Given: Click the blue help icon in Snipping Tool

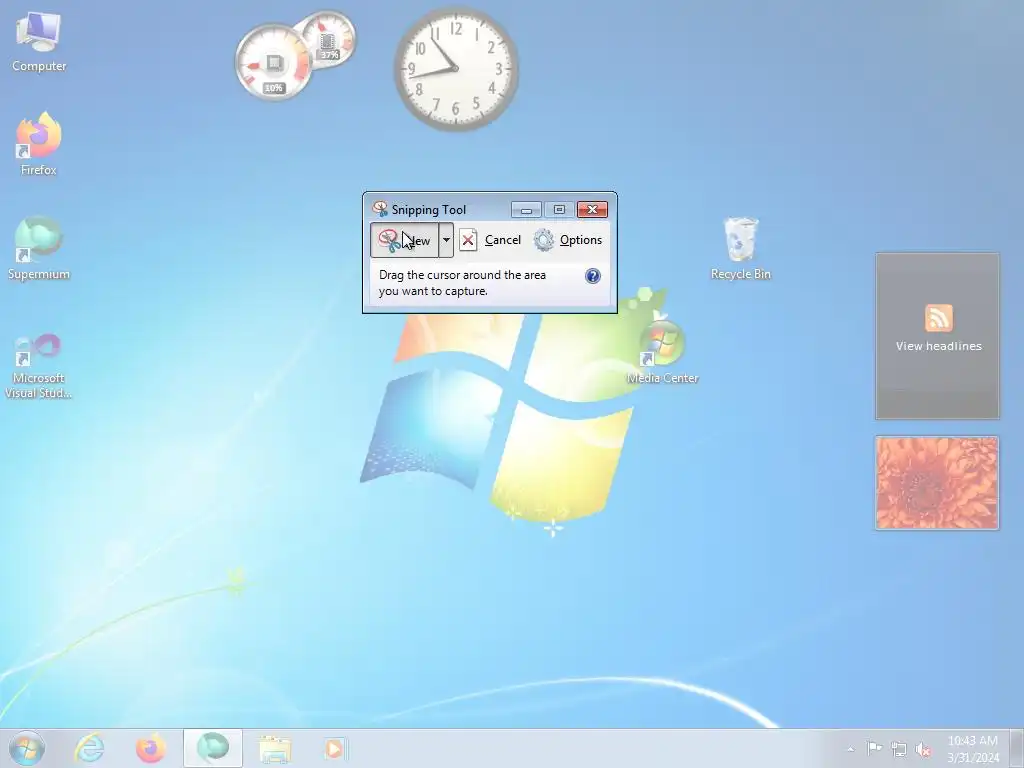Looking at the screenshot, I should (592, 276).
